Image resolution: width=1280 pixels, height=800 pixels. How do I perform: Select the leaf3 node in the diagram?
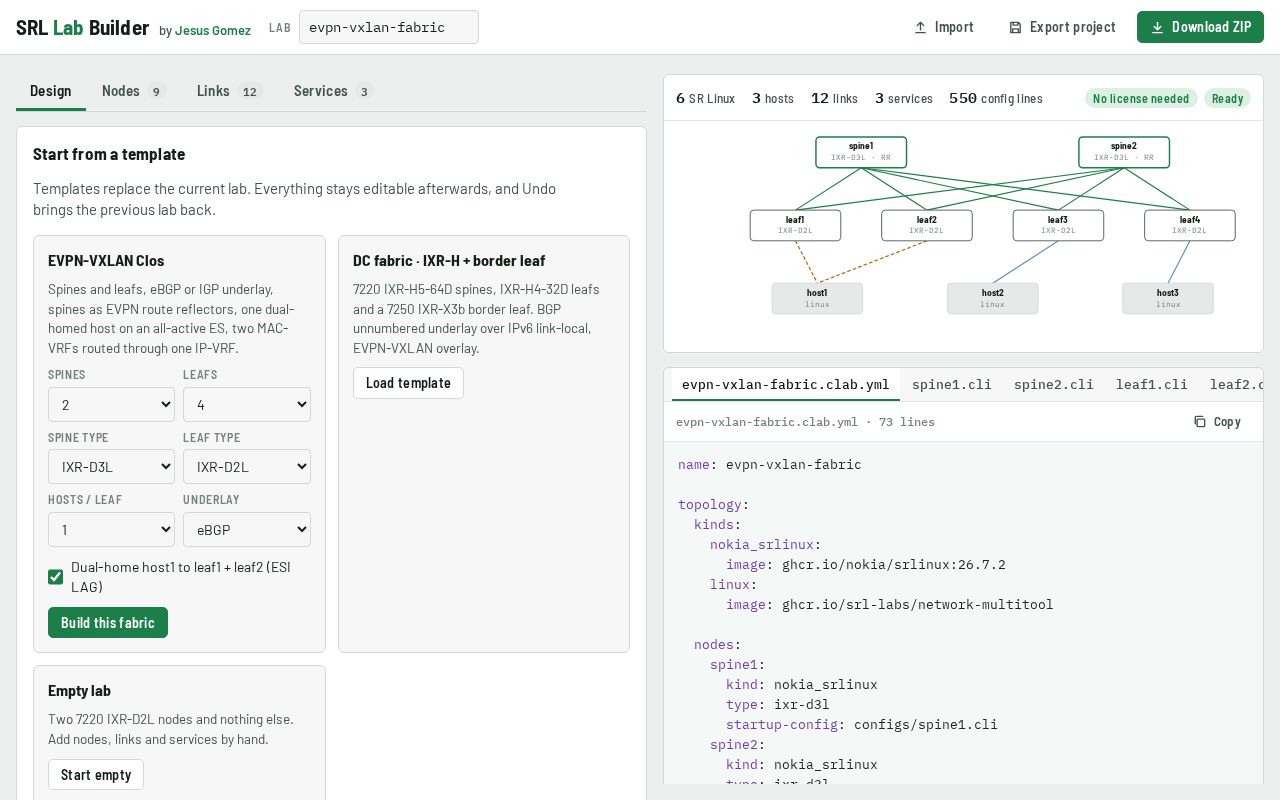coord(1058,225)
